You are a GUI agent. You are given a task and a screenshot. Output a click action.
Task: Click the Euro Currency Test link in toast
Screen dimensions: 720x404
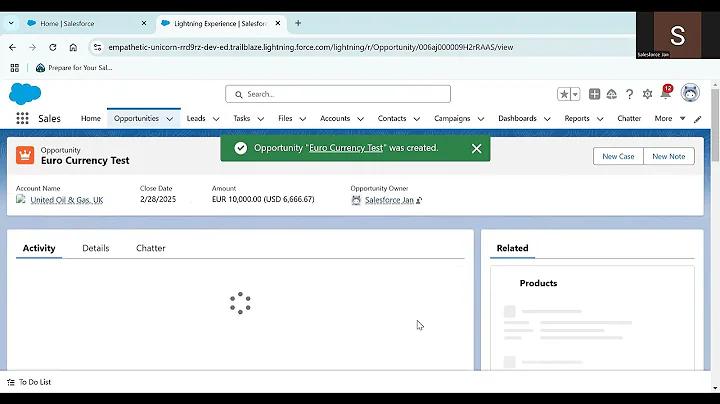346,148
